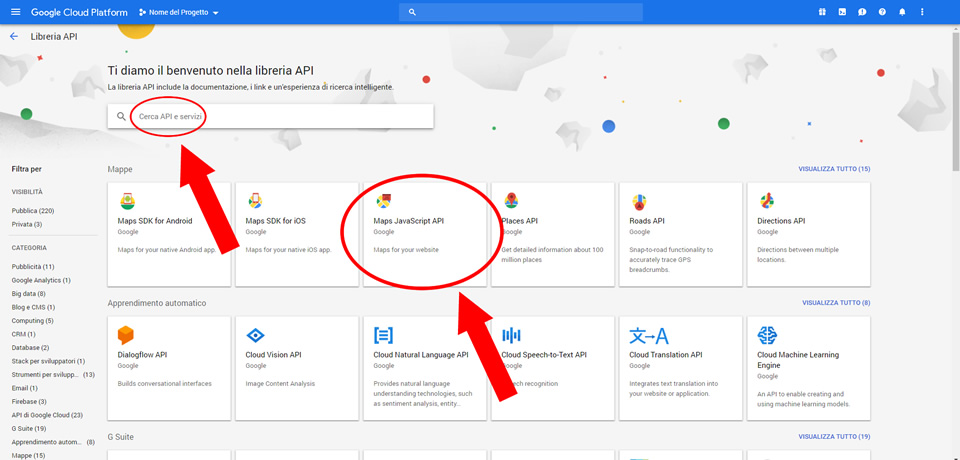Screen dimensions: 960x460
Task: Open the Cloud Vision API card title
Action: pos(274,355)
